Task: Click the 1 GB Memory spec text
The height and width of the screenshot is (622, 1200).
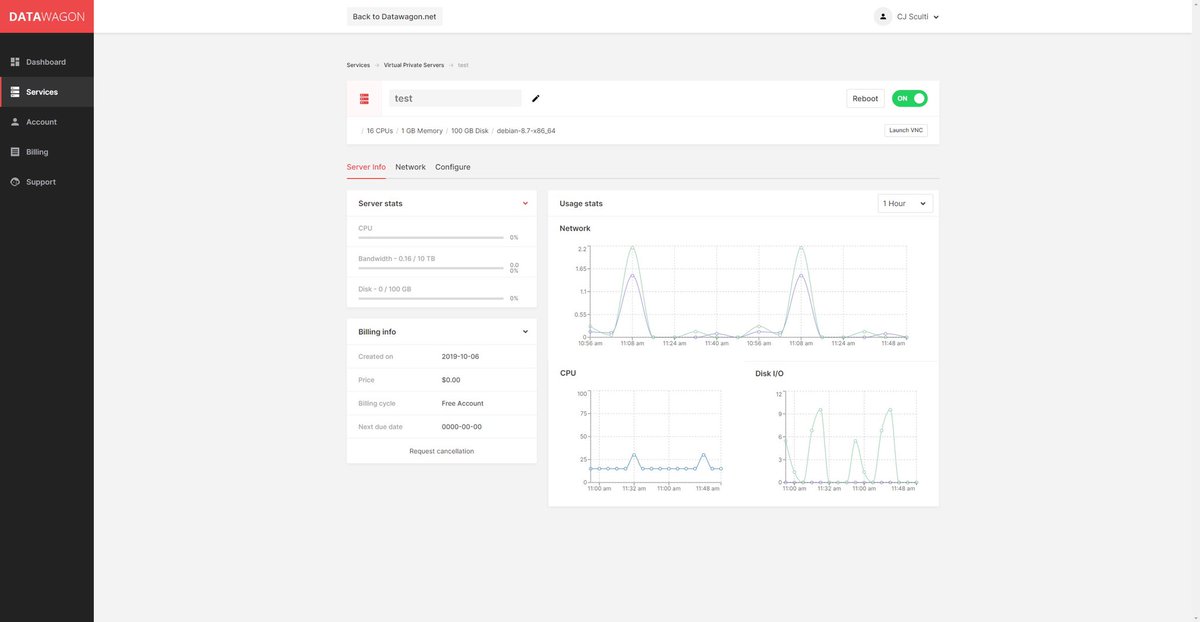Action: (422, 130)
